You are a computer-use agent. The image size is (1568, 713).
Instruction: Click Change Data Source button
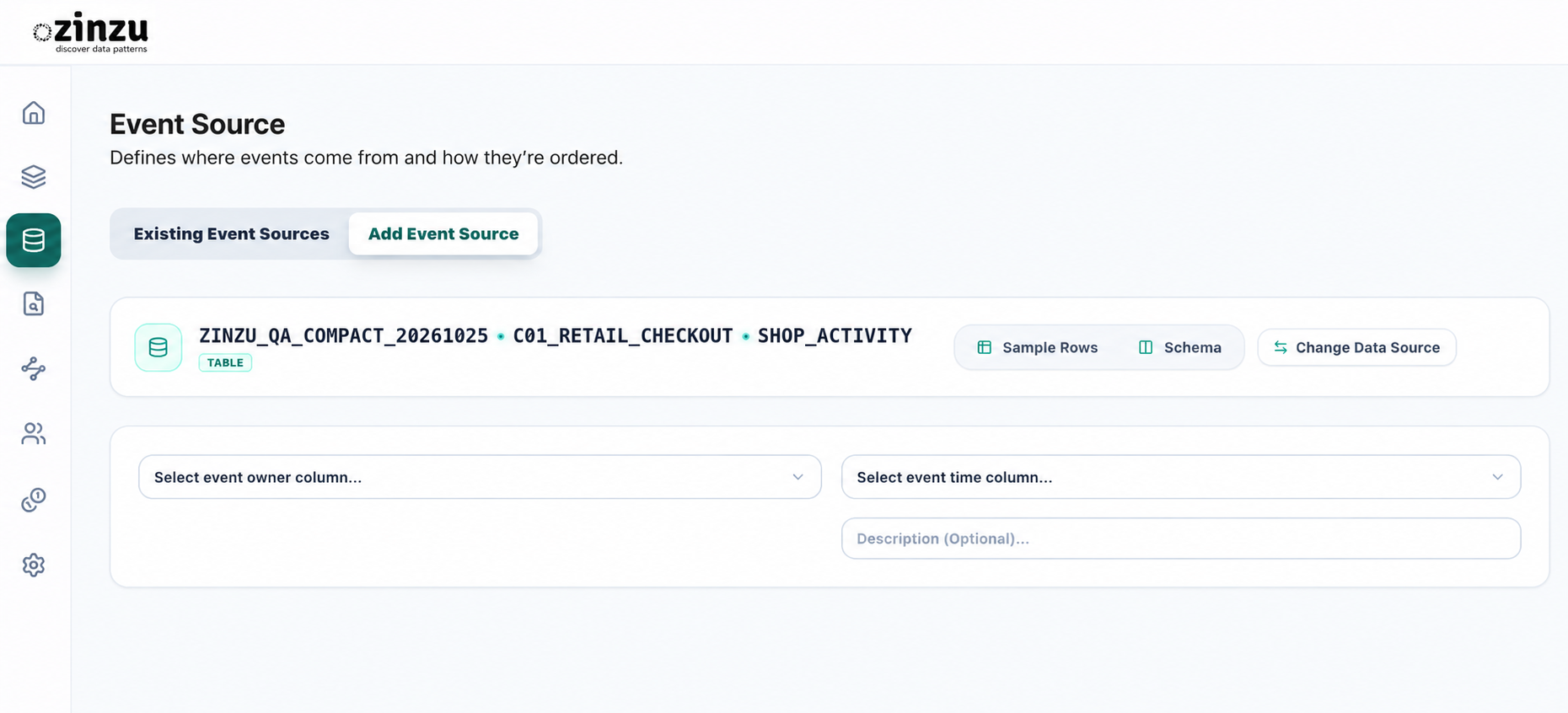1356,347
